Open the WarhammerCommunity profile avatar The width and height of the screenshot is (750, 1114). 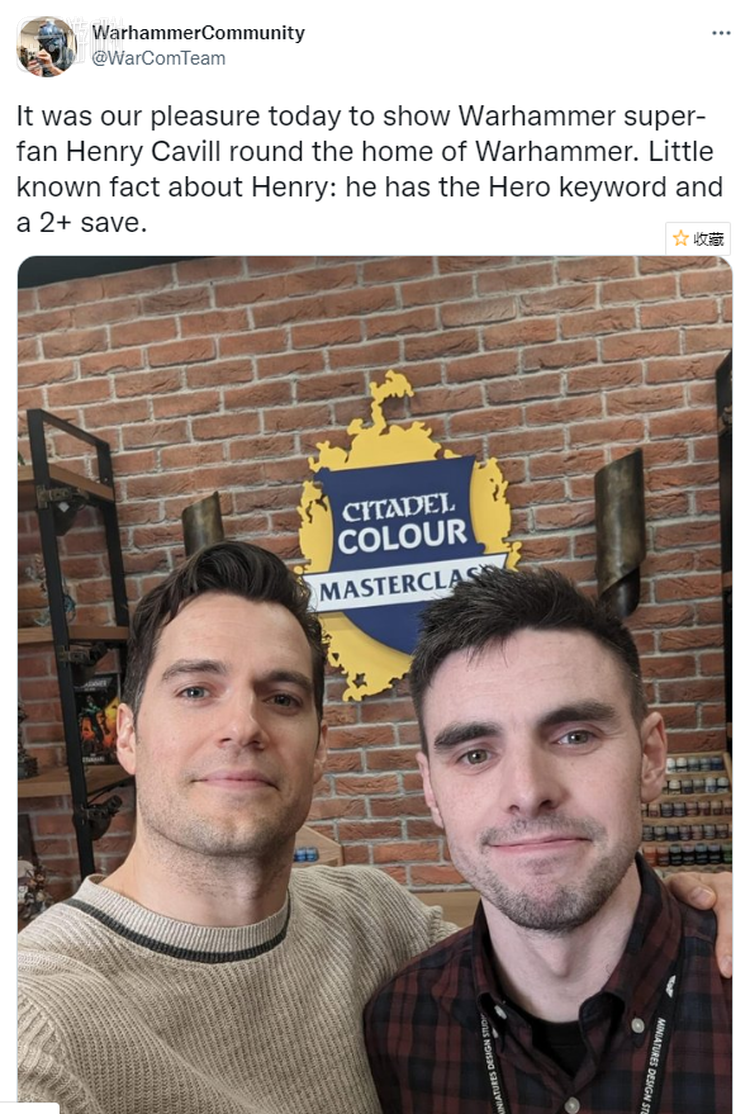[x=46, y=47]
